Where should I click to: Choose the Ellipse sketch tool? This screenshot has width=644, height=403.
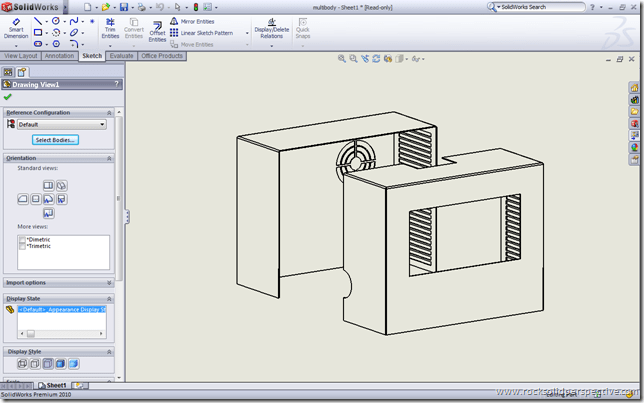coord(74,32)
